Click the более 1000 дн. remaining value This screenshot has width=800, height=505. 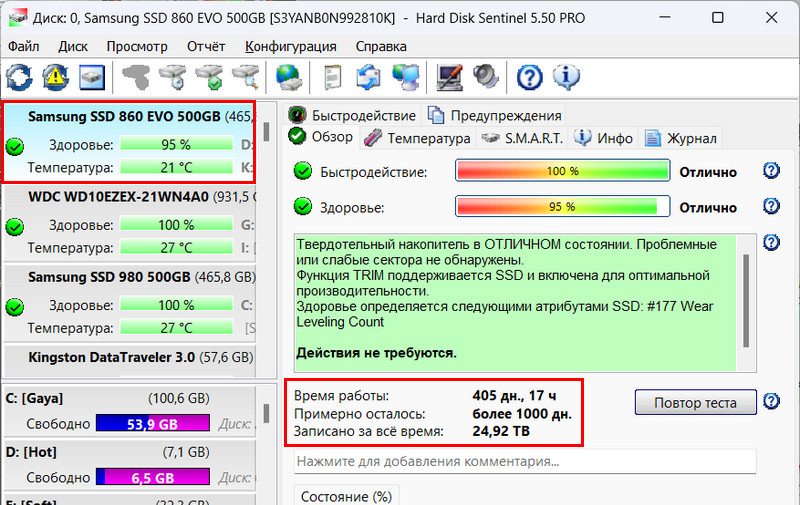(x=522, y=414)
